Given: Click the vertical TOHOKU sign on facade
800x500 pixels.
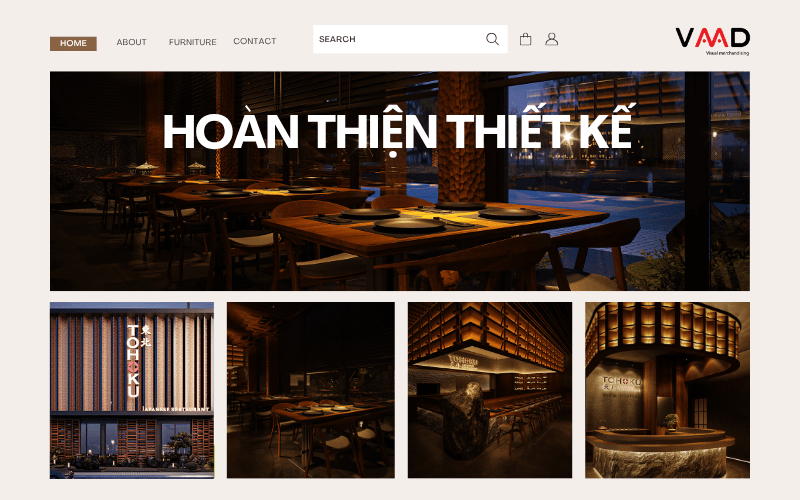Looking at the screenshot, I should (x=134, y=361).
